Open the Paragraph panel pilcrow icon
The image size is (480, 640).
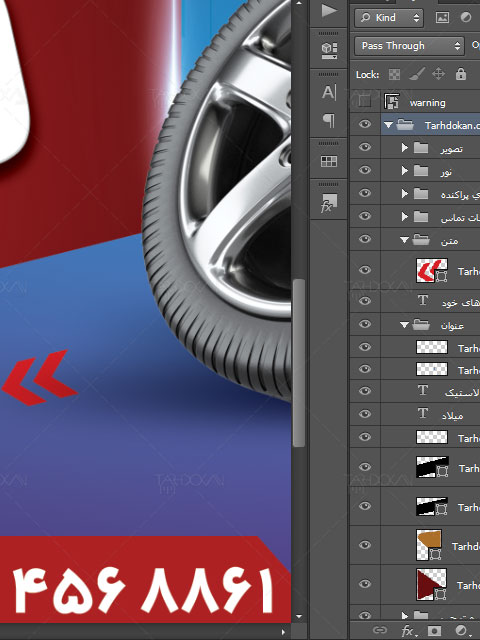point(329,120)
